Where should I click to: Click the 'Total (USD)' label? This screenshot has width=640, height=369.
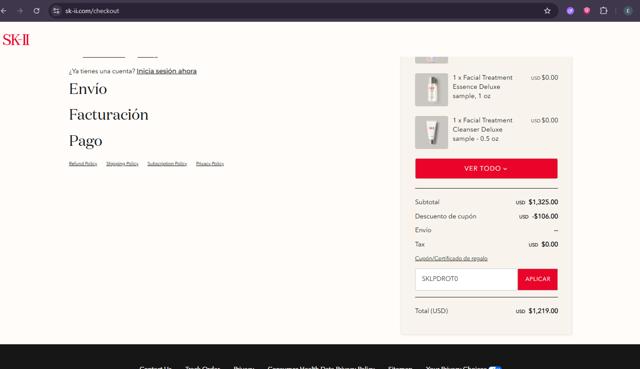pyautogui.click(x=431, y=311)
